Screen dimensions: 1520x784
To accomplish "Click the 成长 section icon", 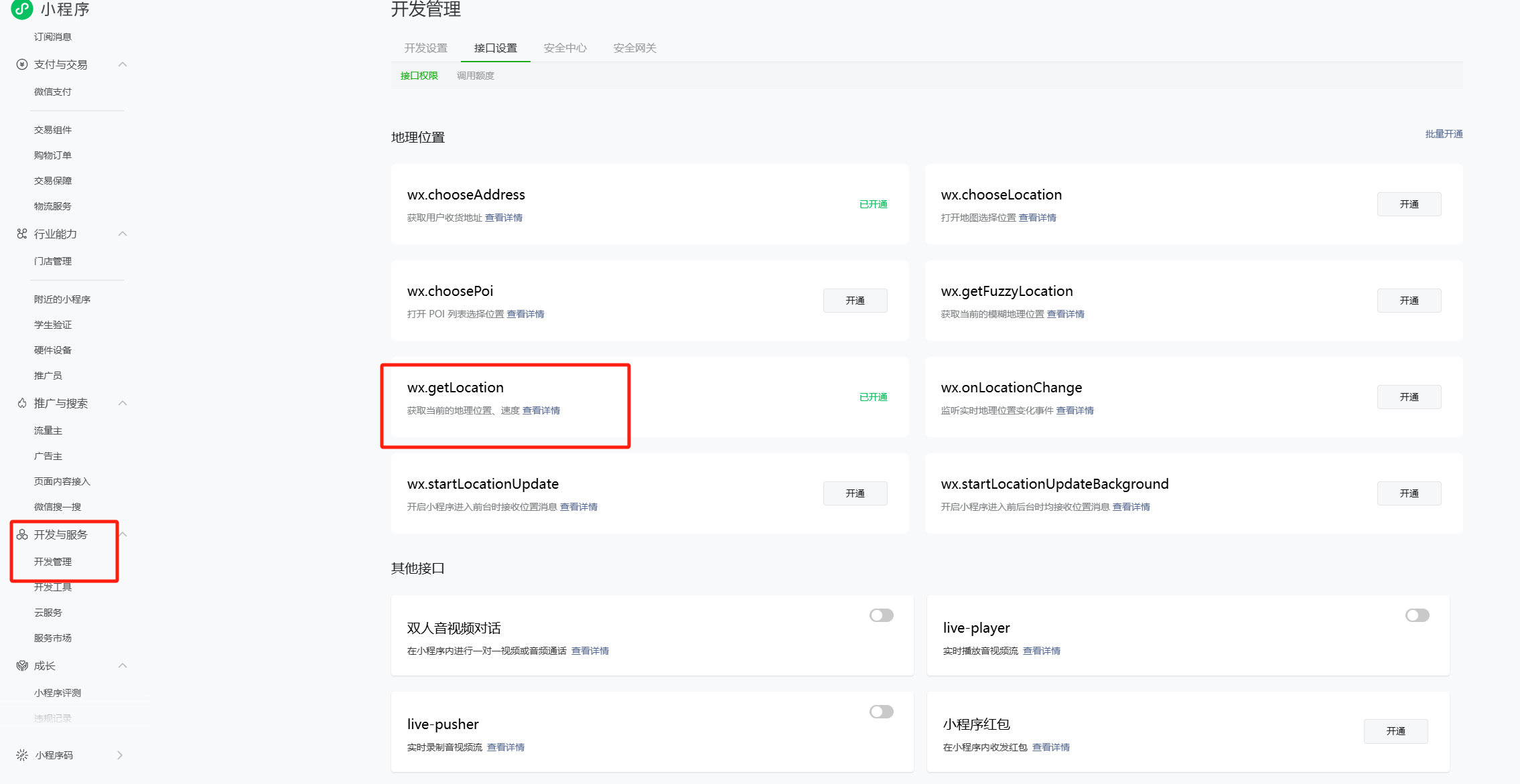I will pos(22,665).
